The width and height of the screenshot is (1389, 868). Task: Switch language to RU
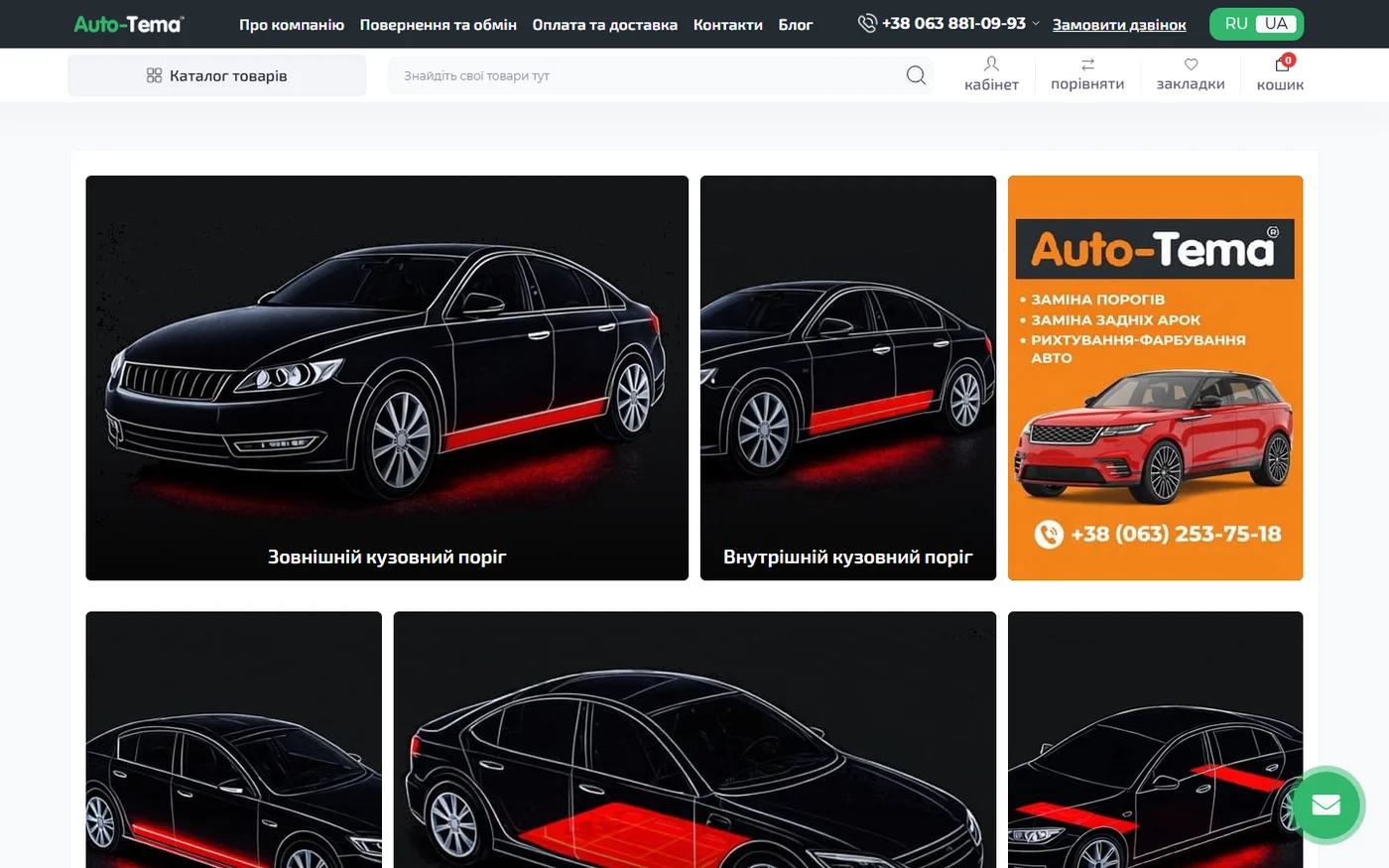pyautogui.click(x=1236, y=24)
